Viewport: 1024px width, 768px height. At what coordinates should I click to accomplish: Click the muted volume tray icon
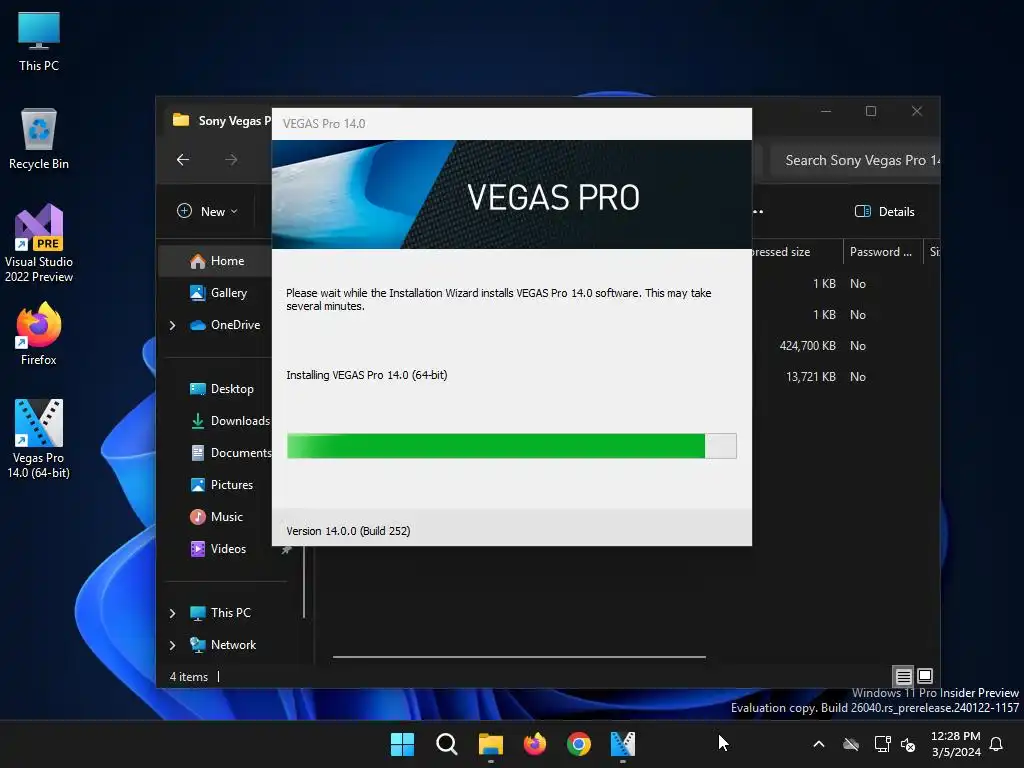tap(908, 744)
